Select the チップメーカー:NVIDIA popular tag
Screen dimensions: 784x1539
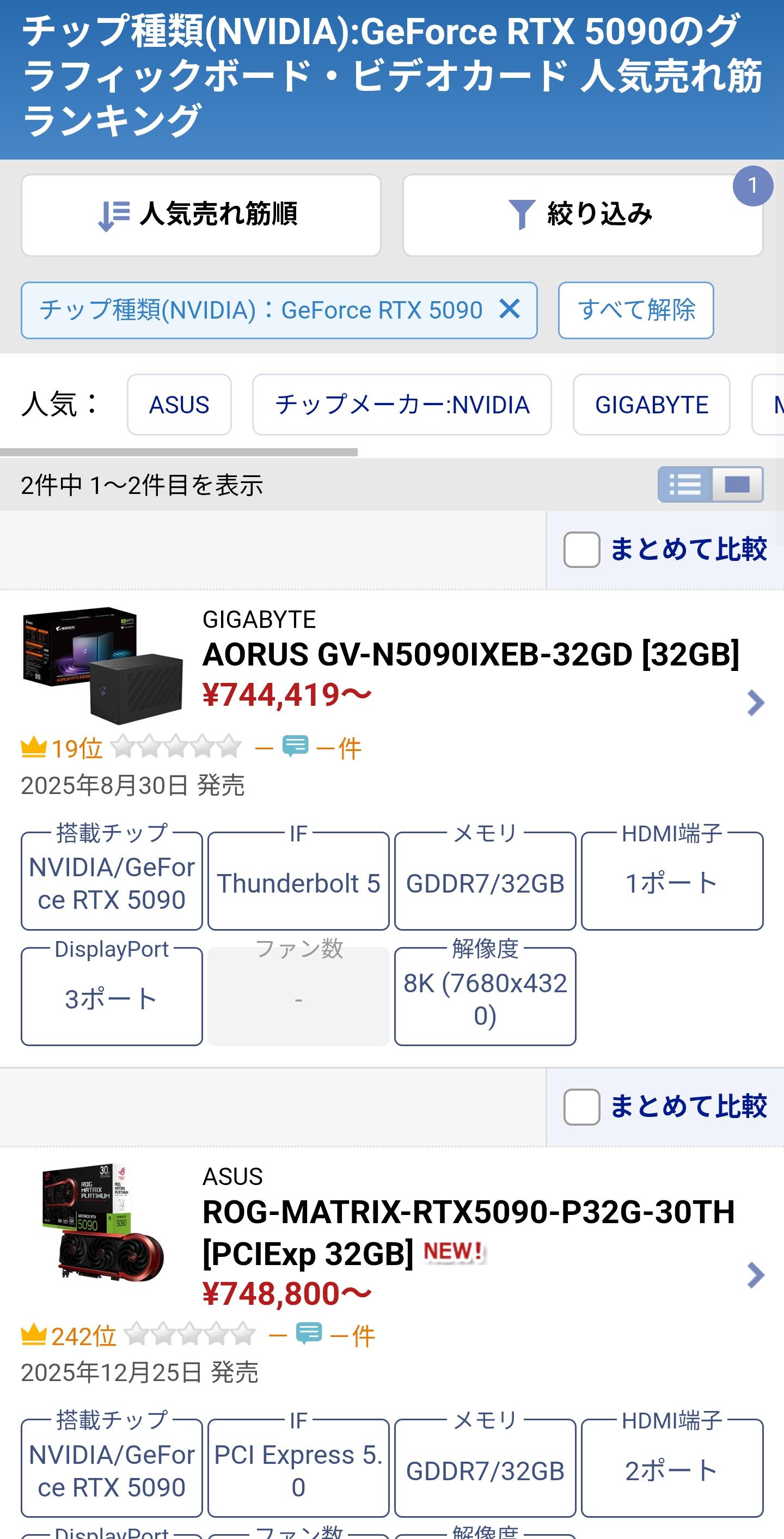click(402, 405)
